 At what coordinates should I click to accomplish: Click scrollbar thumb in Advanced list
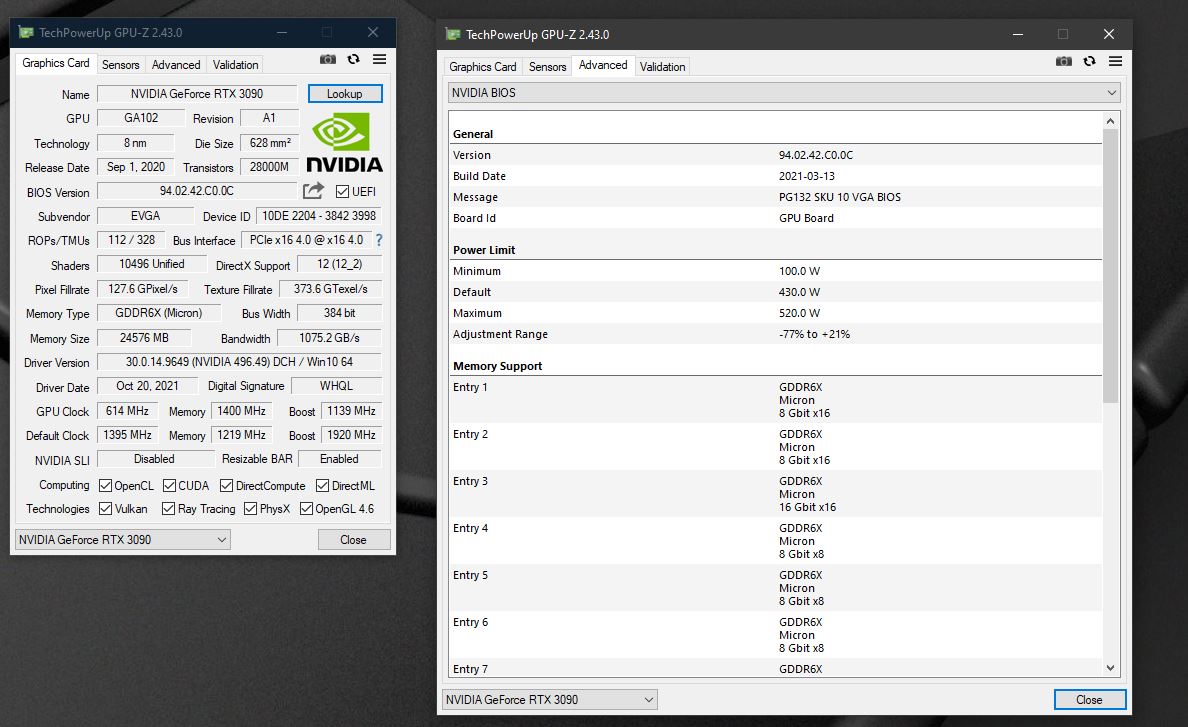[x=1110, y=266]
